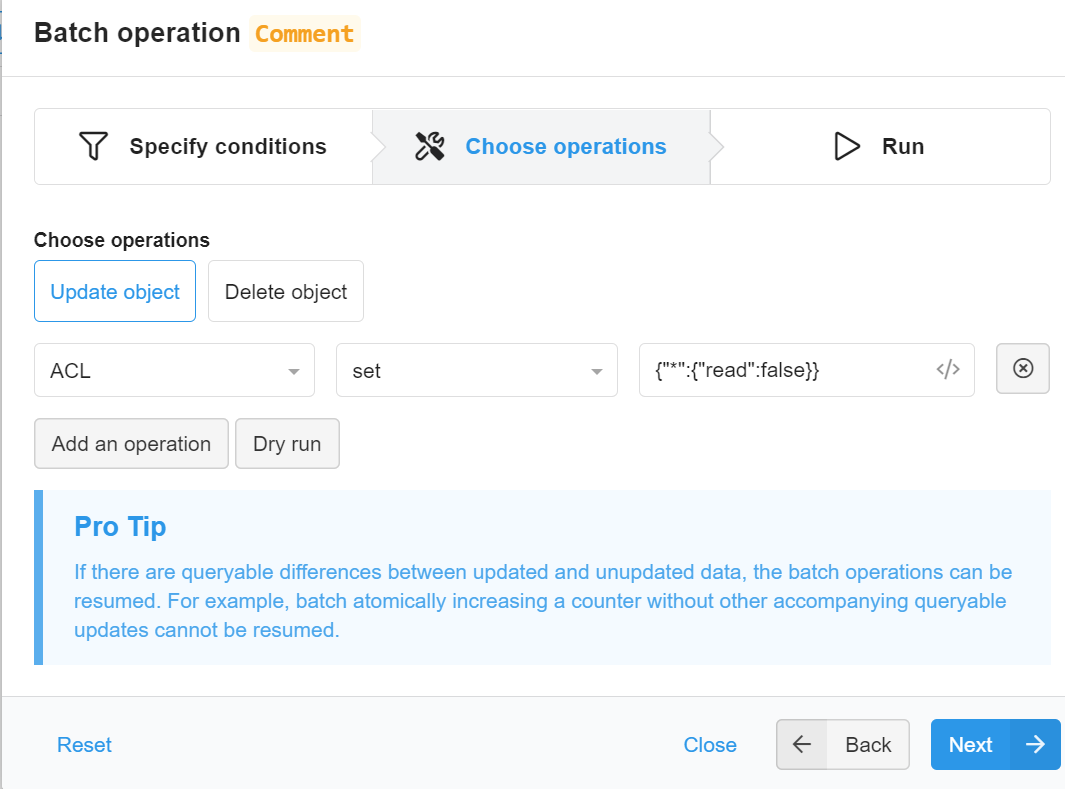Viewport: 1065px width, 789px height.
Task: Click the ACL JSON value field
Action: 785,371
